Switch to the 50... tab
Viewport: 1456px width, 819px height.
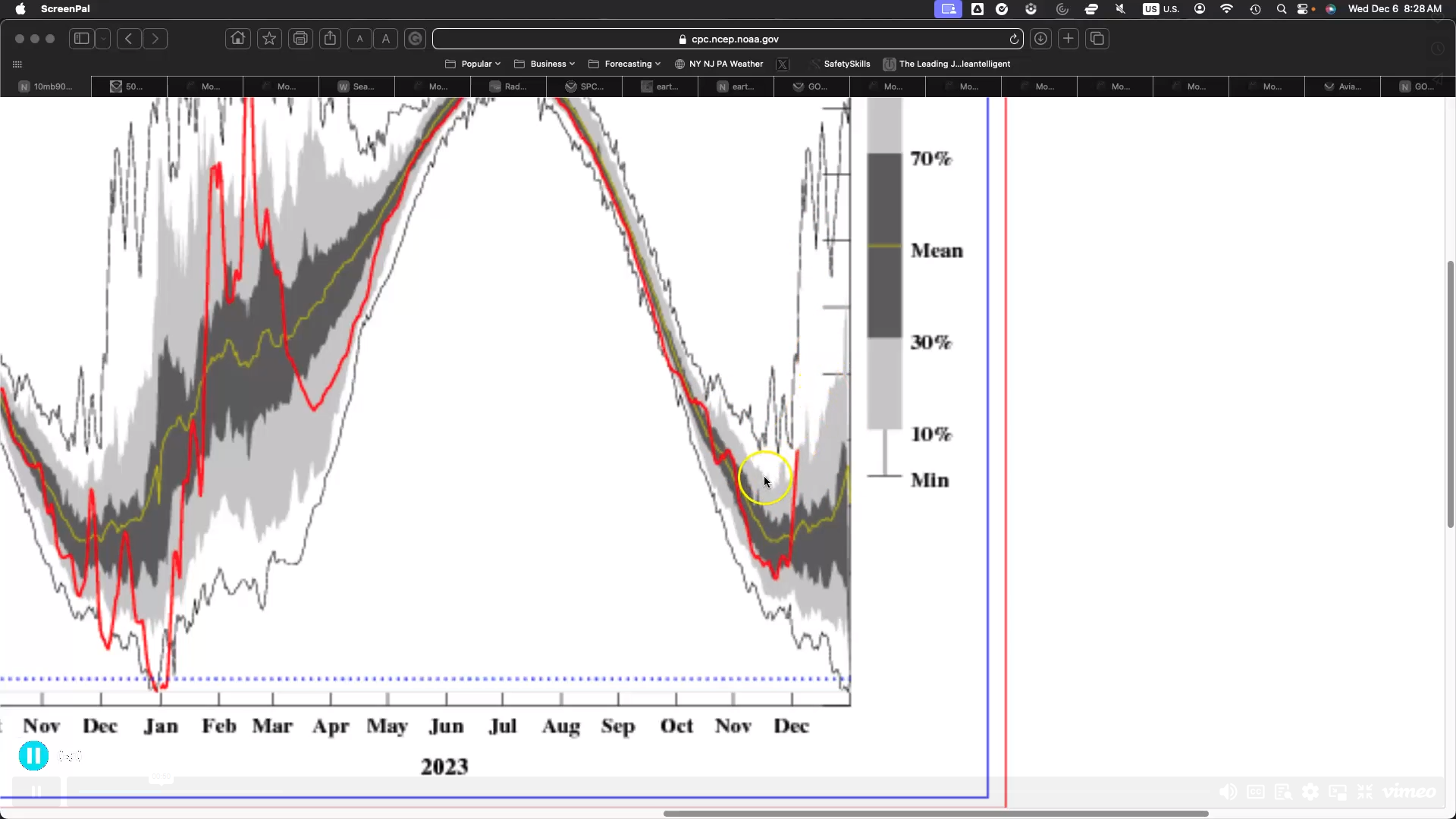129,86
